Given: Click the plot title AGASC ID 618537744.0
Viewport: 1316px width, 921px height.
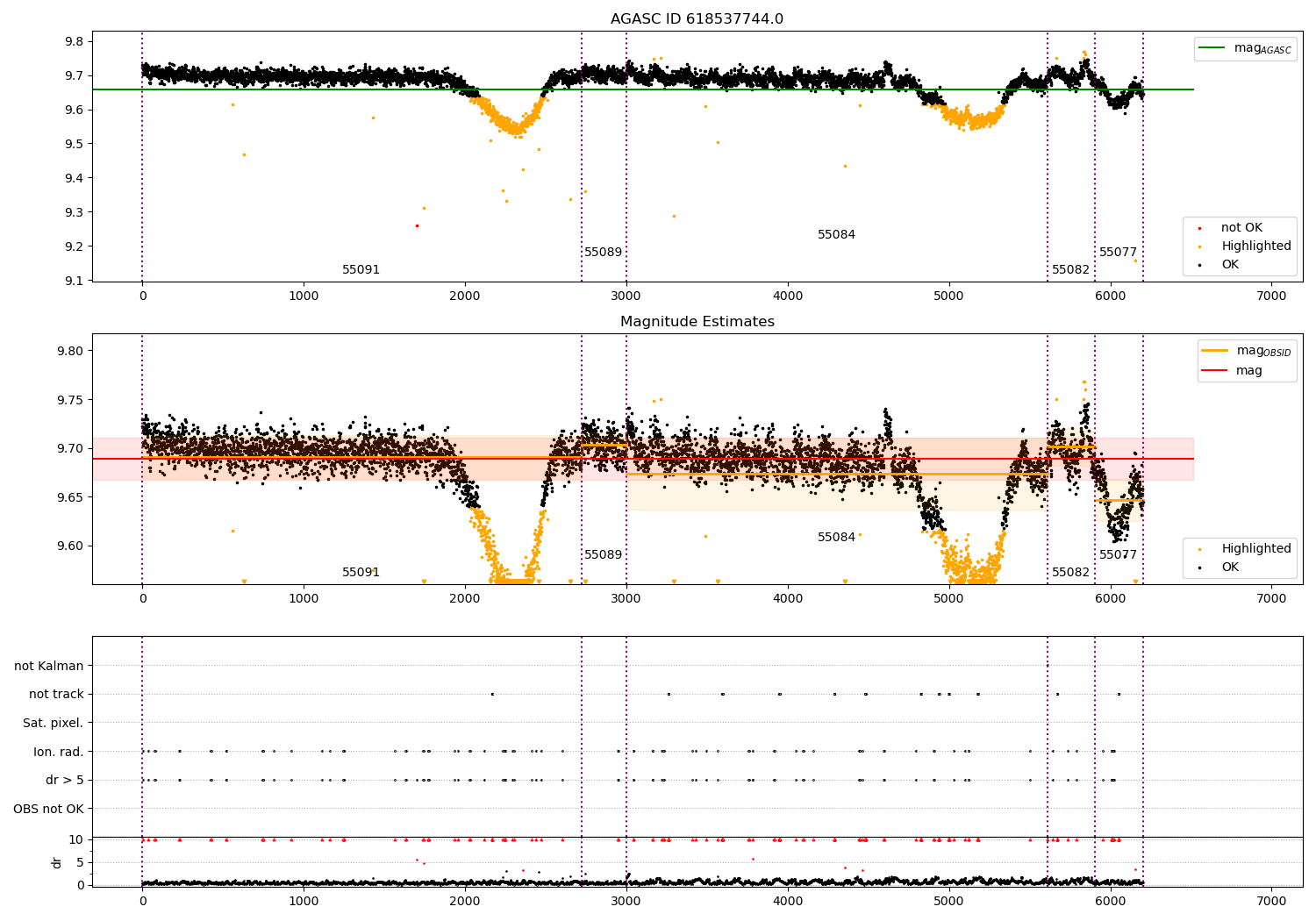Looking at the screenshot, I should click(697, 19).
